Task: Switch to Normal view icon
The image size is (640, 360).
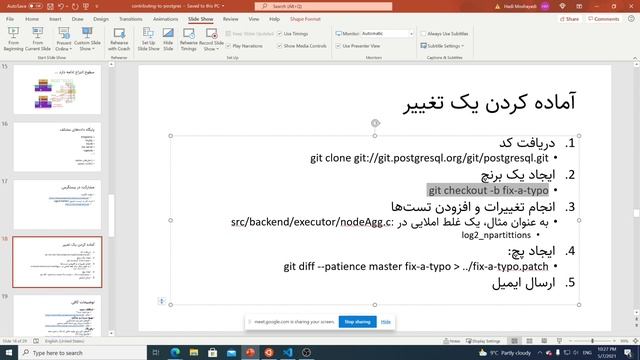Action: click(514, 341)
